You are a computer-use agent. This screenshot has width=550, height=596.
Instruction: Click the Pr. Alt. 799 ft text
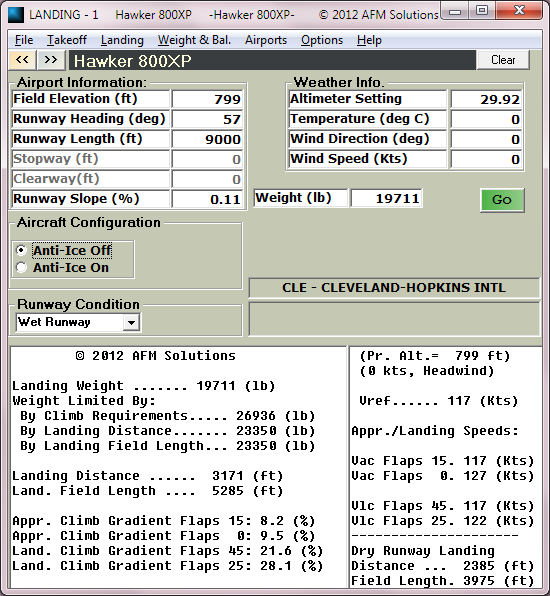[435, 356]
